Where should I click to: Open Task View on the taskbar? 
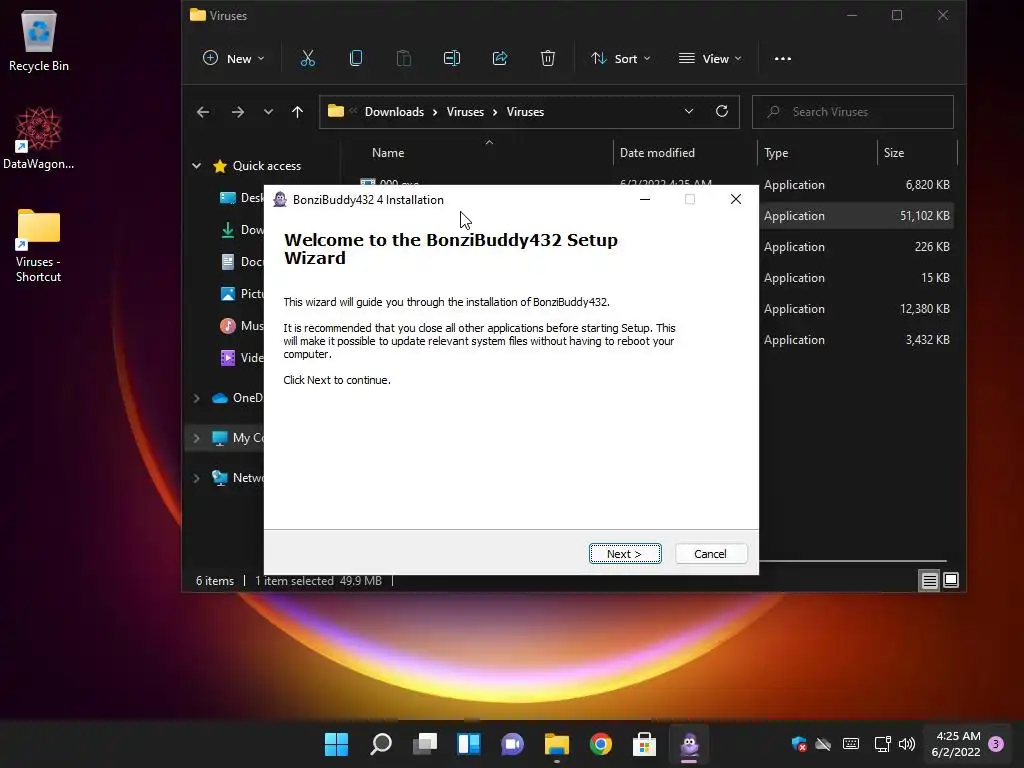(424, 744)
